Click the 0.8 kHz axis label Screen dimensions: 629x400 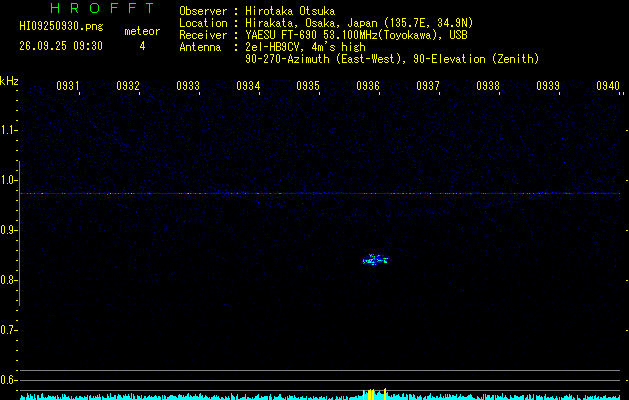pyautogui.click(x=8, y=280)
